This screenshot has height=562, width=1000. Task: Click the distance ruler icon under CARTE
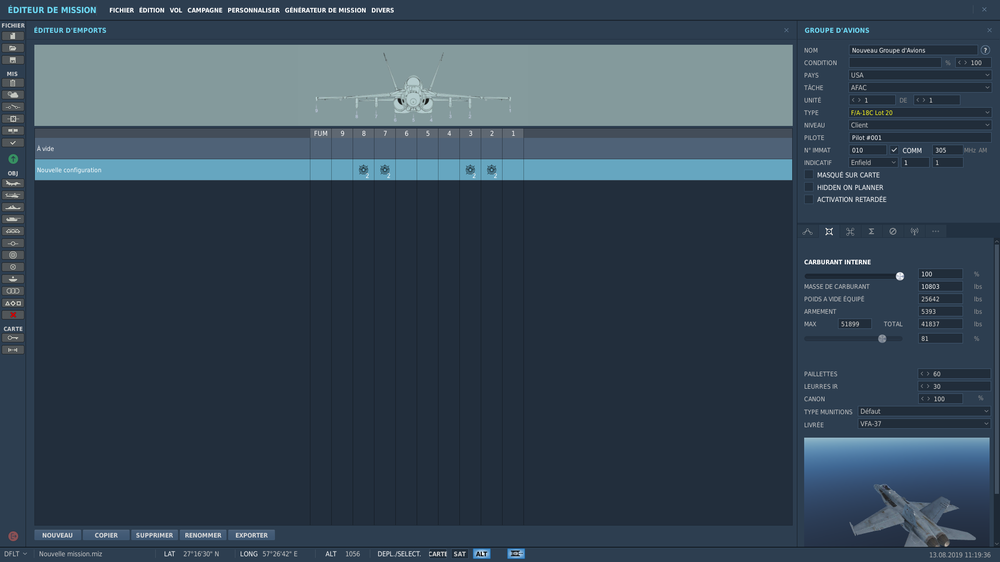click(x=13, y=350)
